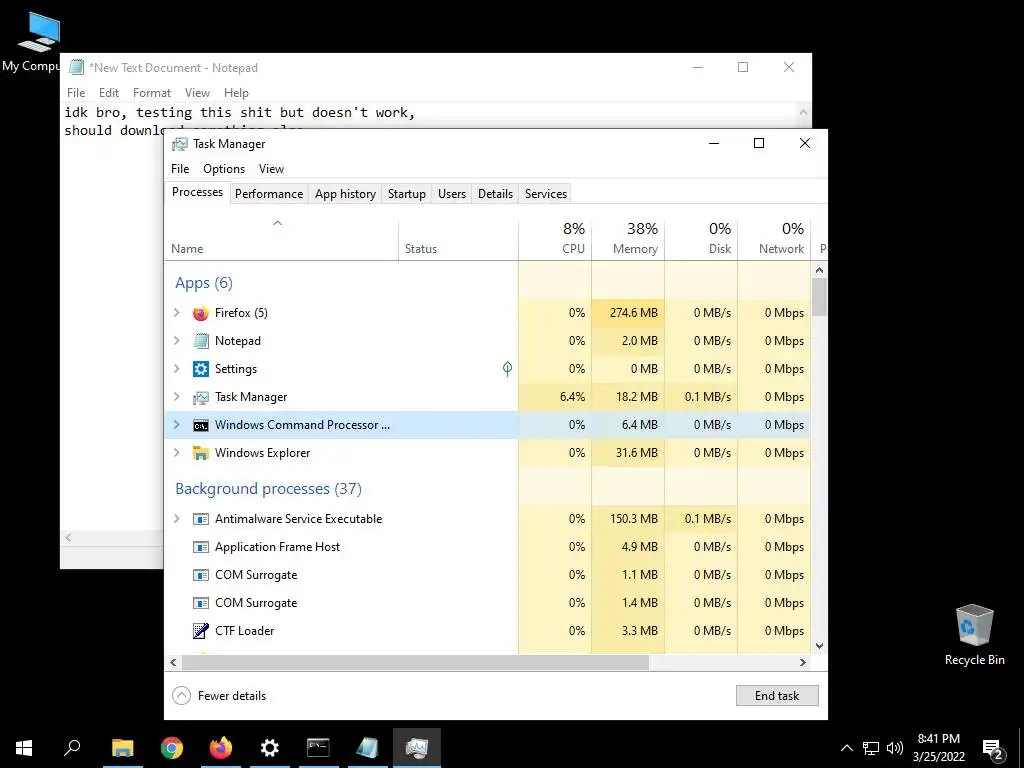The image size is (1024, 768).
Task: Switch to Firefox via the taskbar icon
Action: (221, 748)
